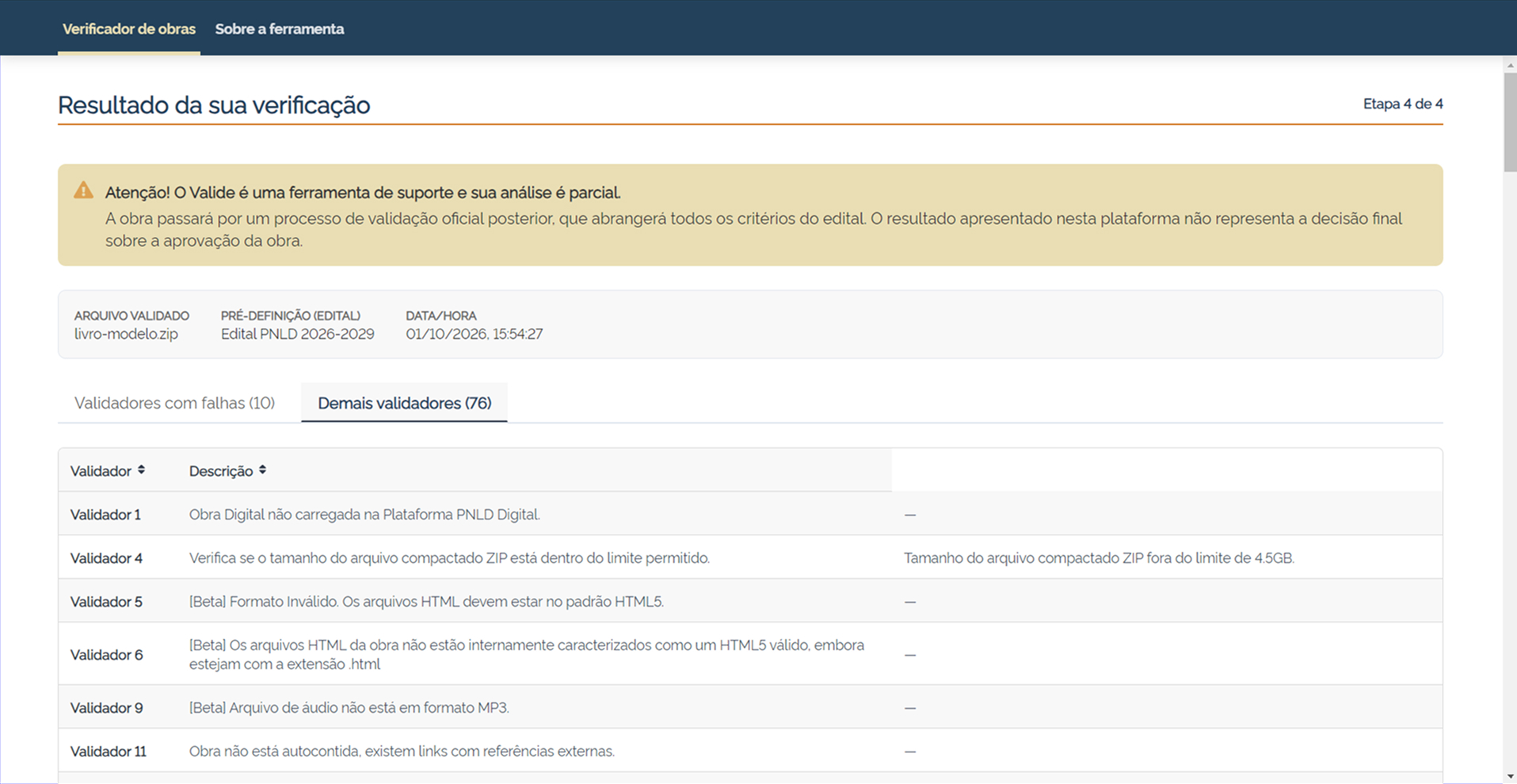The width and height of the screenshot is (1517, 784).
Task: Click the DATA/HORA label
Action: coord(441,315)
